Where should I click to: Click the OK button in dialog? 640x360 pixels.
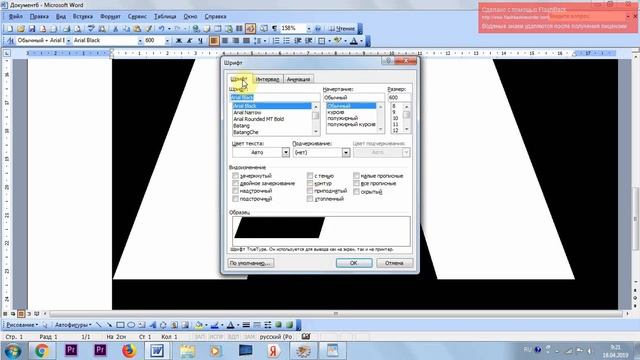point(354,263)
